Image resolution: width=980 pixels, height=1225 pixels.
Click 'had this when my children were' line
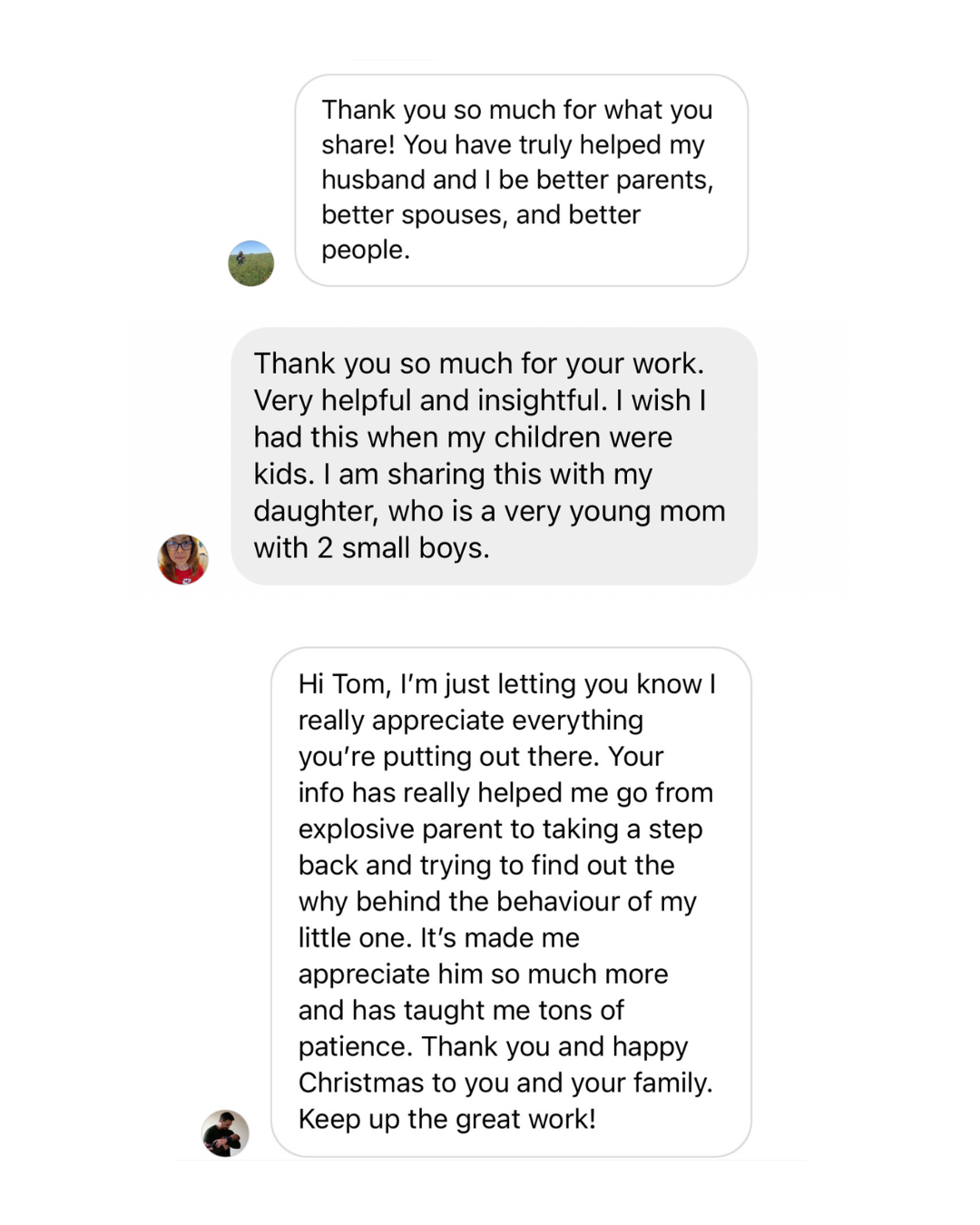[x=463, y=437]
